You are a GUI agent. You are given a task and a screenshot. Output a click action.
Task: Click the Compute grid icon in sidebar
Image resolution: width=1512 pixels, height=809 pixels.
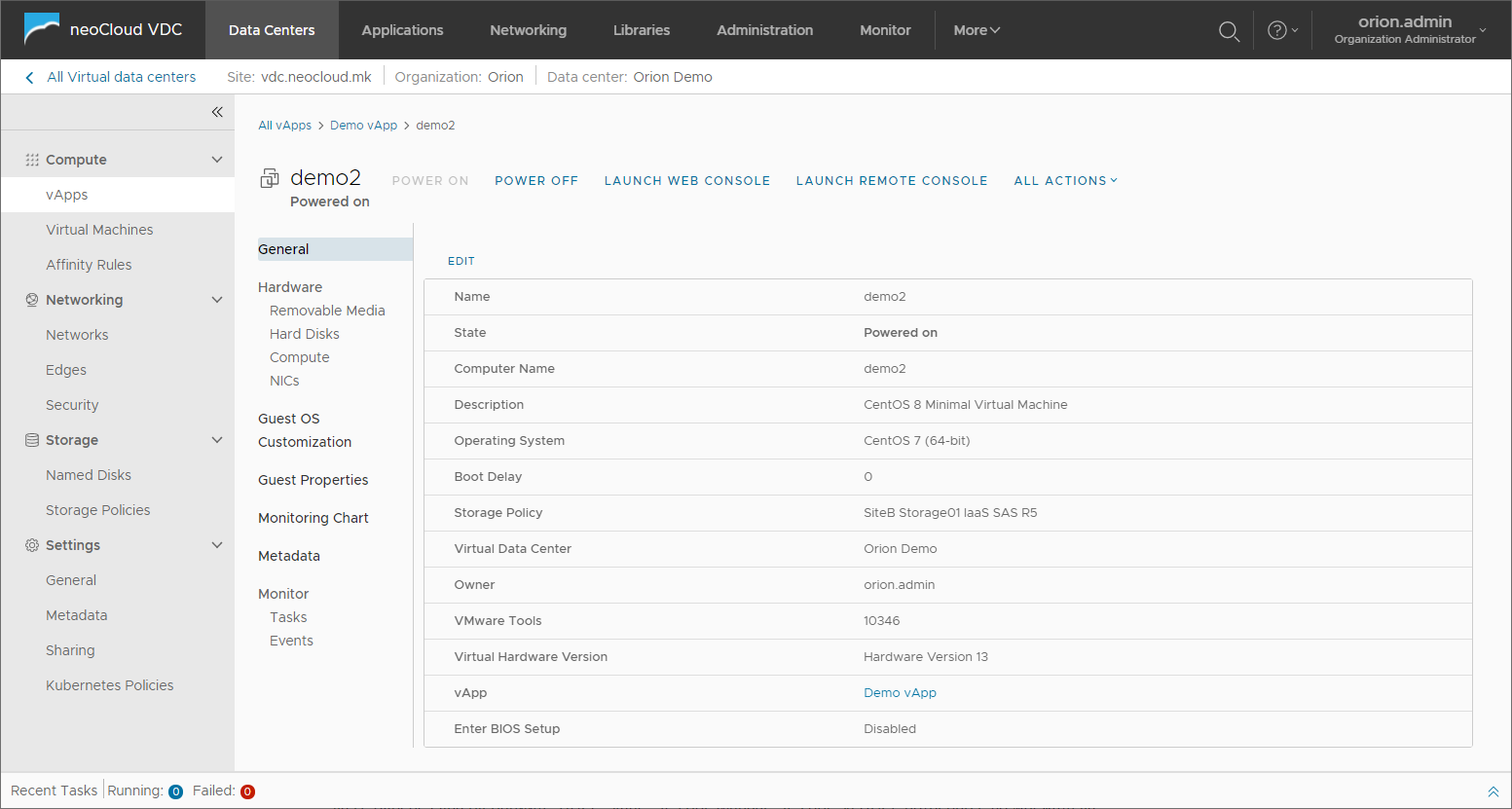[32, 160]
